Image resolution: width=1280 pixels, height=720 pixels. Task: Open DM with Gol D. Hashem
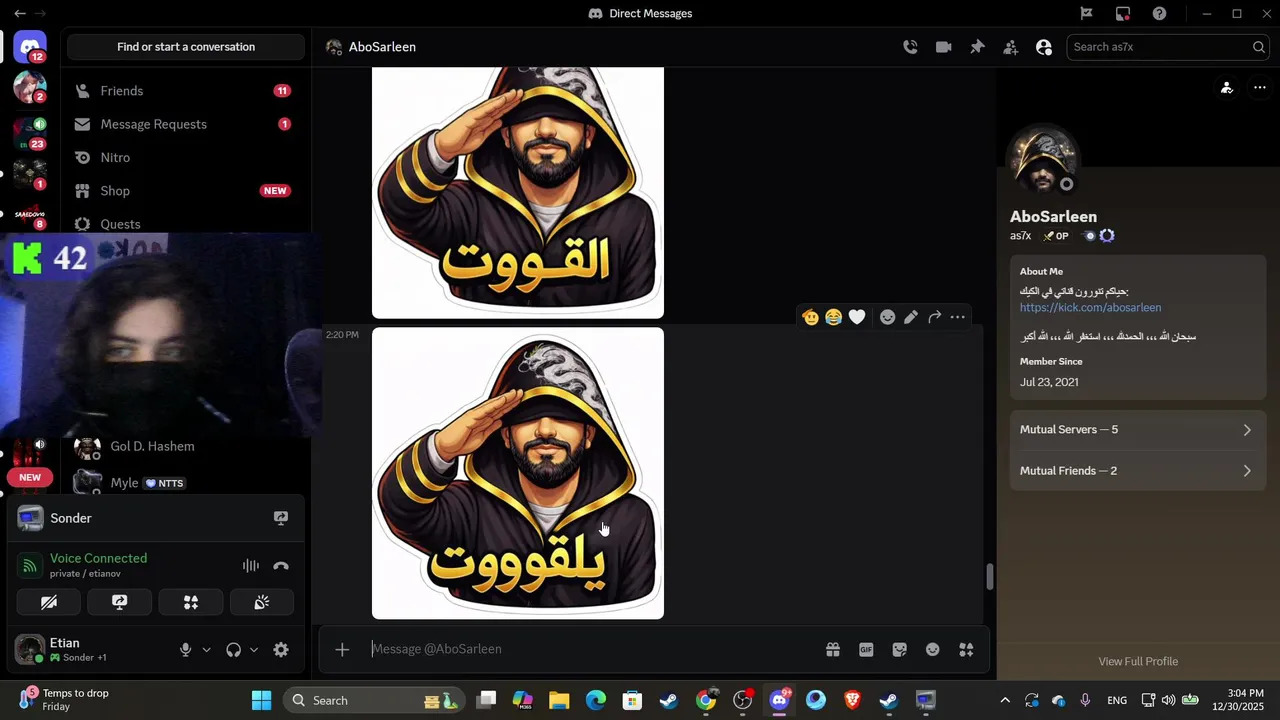coord(188,447)
